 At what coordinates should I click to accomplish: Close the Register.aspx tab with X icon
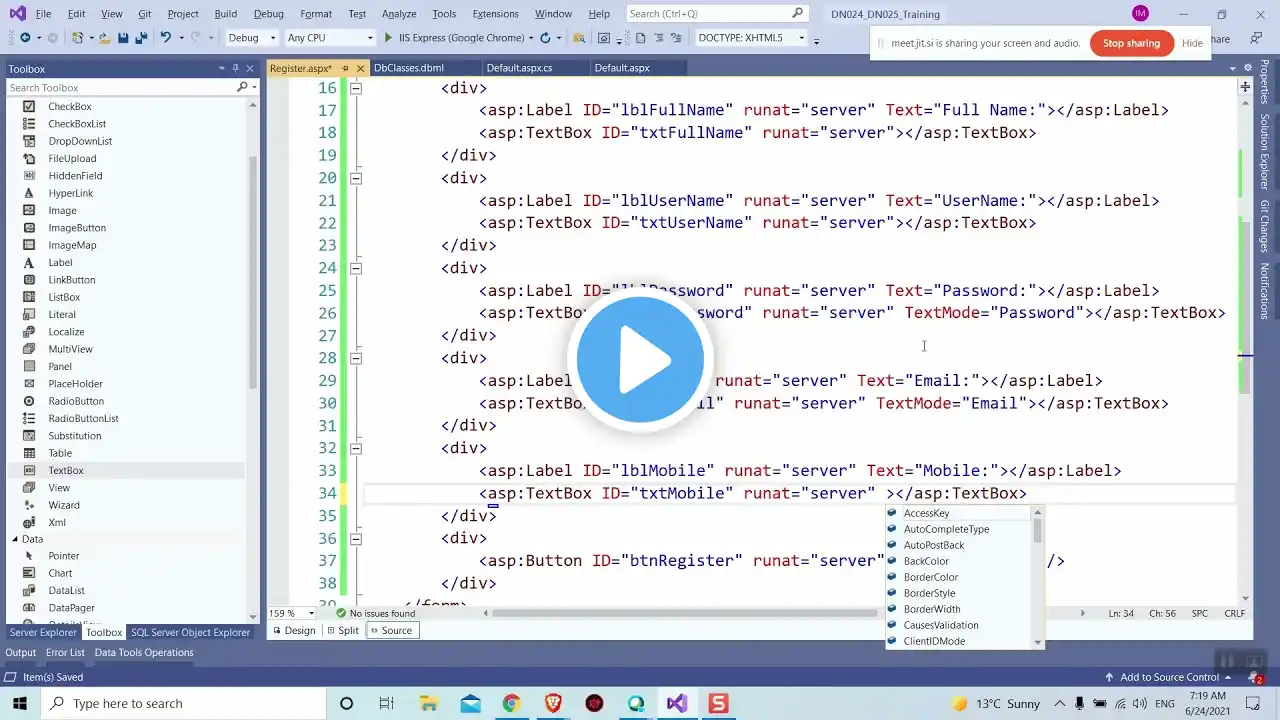[359, 68]
